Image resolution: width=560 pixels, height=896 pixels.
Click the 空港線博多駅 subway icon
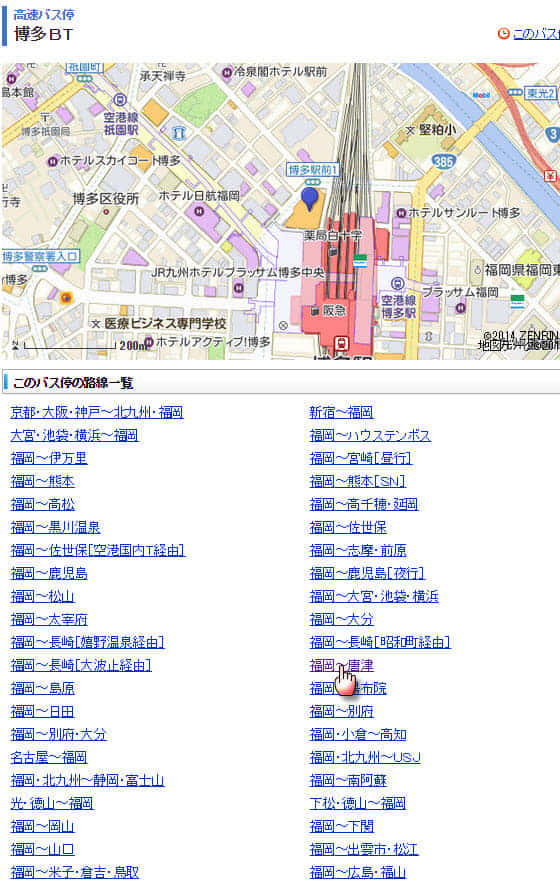pos(398,283)
